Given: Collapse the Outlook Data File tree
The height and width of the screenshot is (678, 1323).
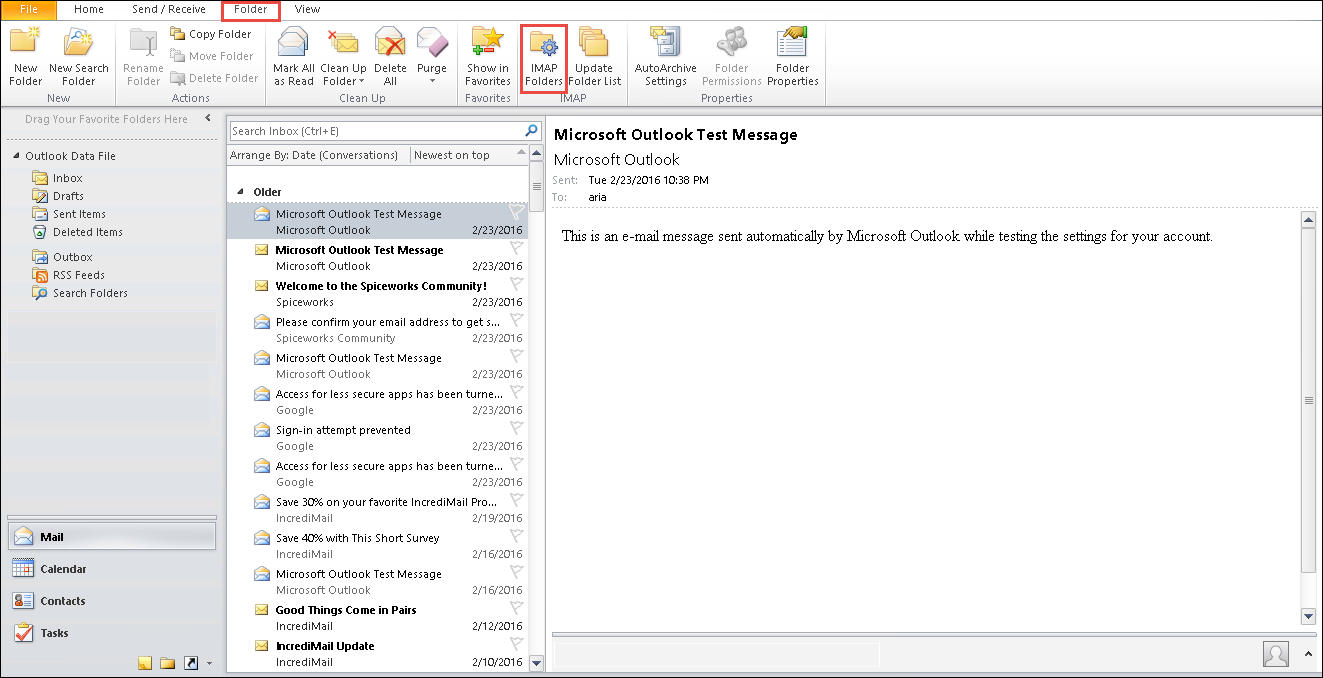Looking at the screenshot, I should tap(17, 157).
